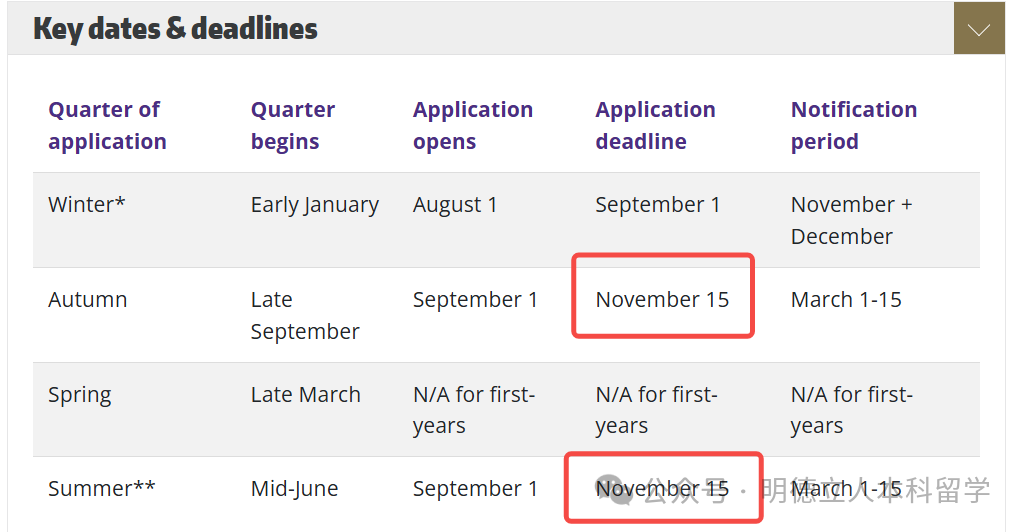Click the September 1 deadline for Winter
1023x532 pixels.
[657, 205]
